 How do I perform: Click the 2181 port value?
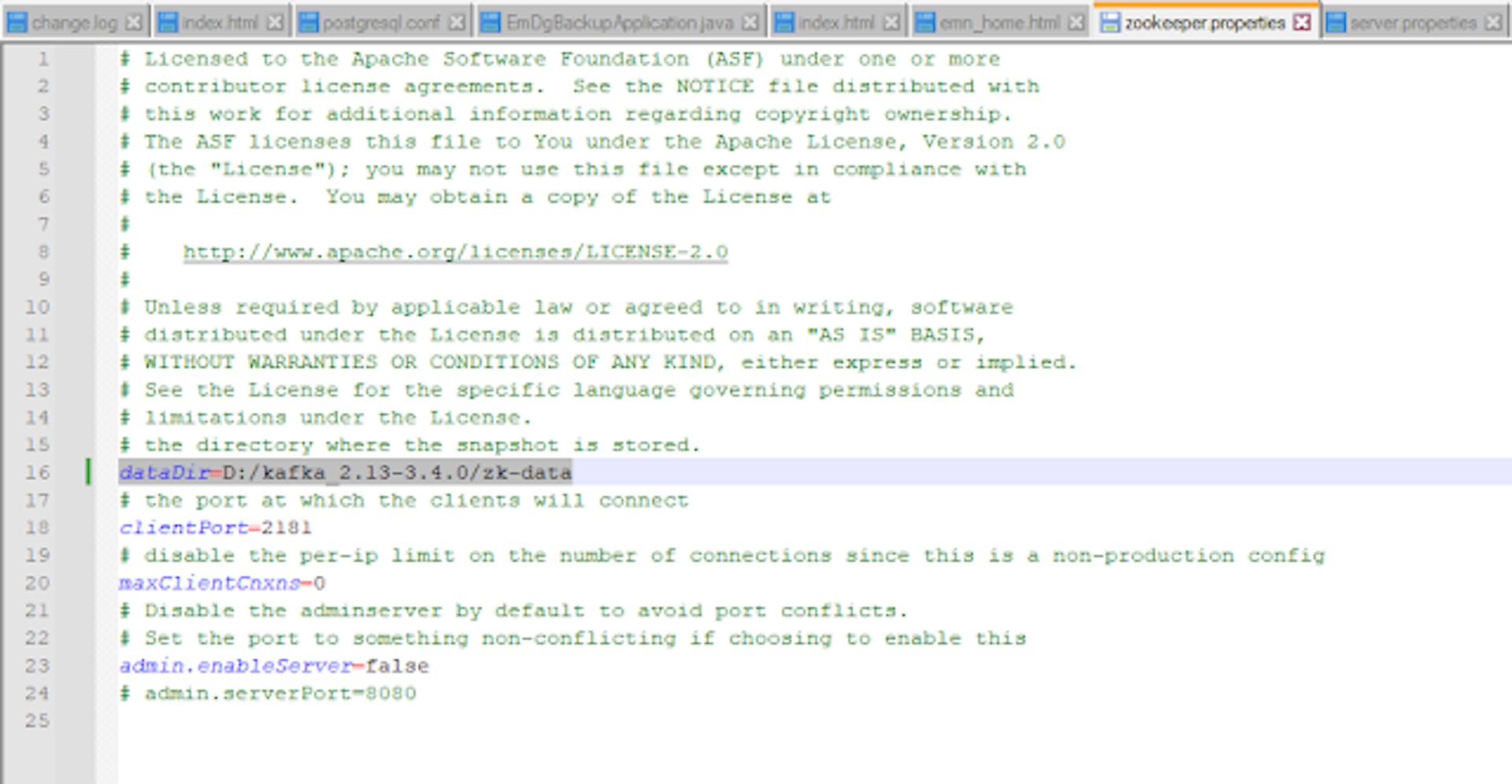click(287, 527)
